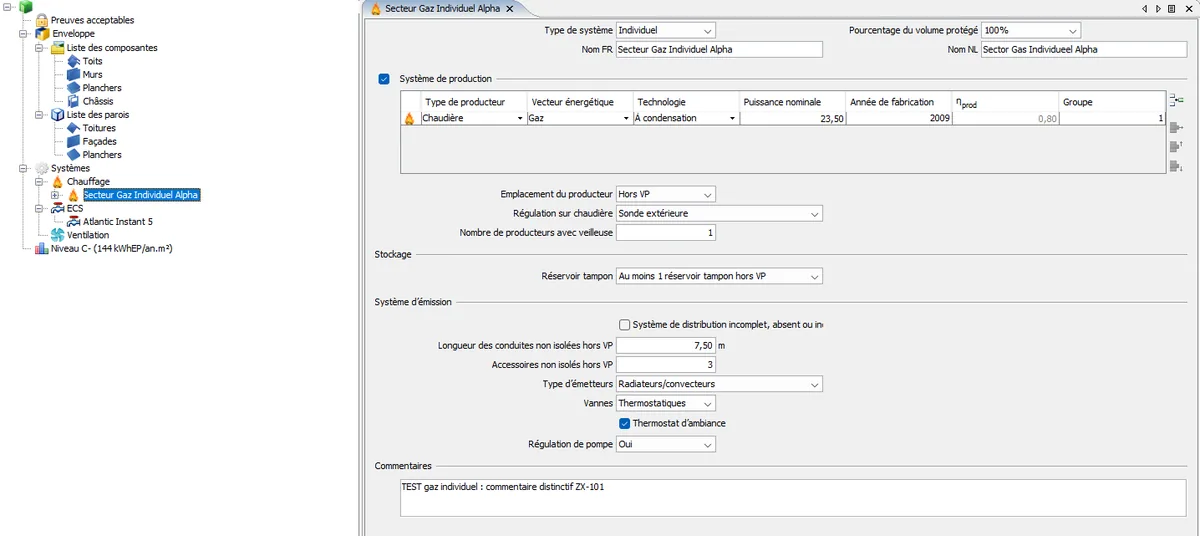Click the Façades icon in the tree
Viewport: 1200px width, 536px height.
[x=73, y=141]
